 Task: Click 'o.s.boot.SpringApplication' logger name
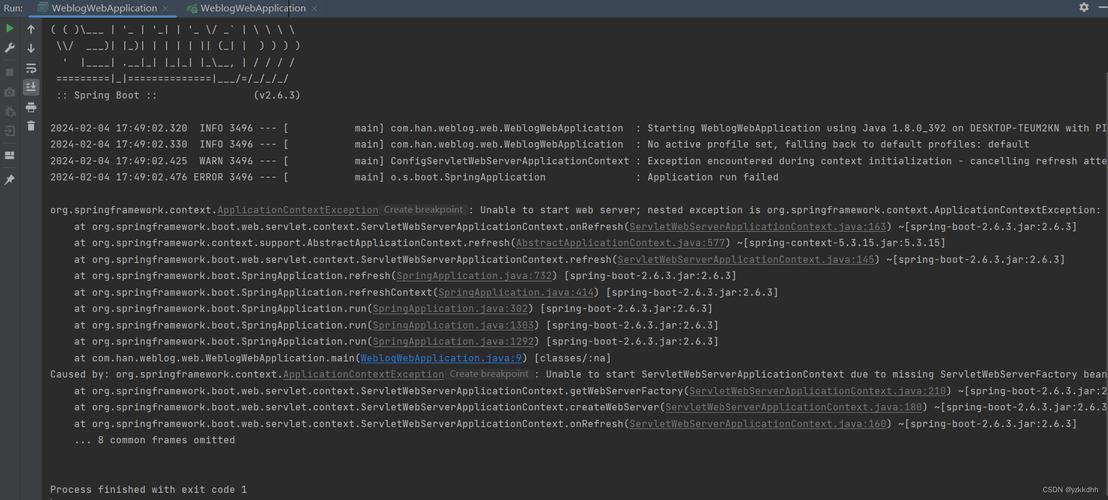pos(468,177)
